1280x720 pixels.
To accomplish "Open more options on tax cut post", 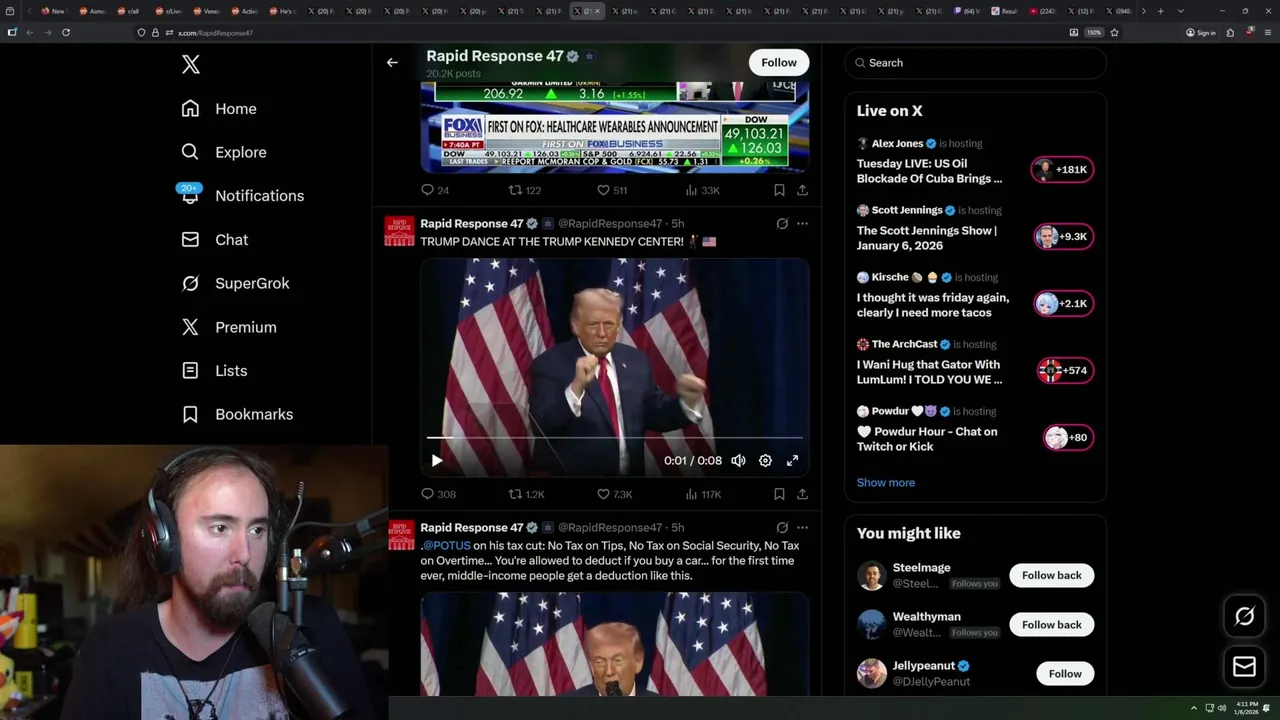I will 802,527.
